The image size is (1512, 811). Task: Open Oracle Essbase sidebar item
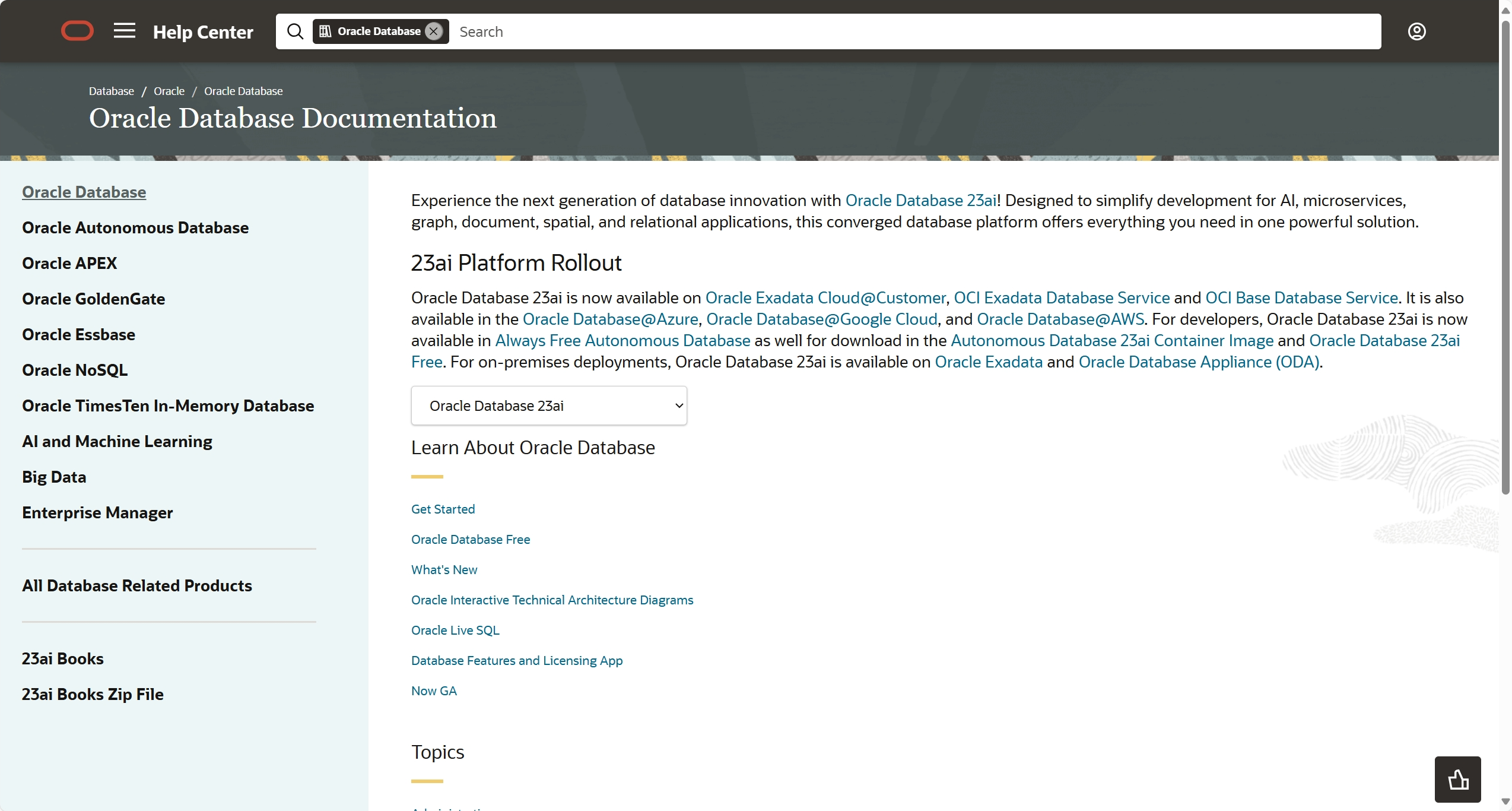[x=78, y=334]
